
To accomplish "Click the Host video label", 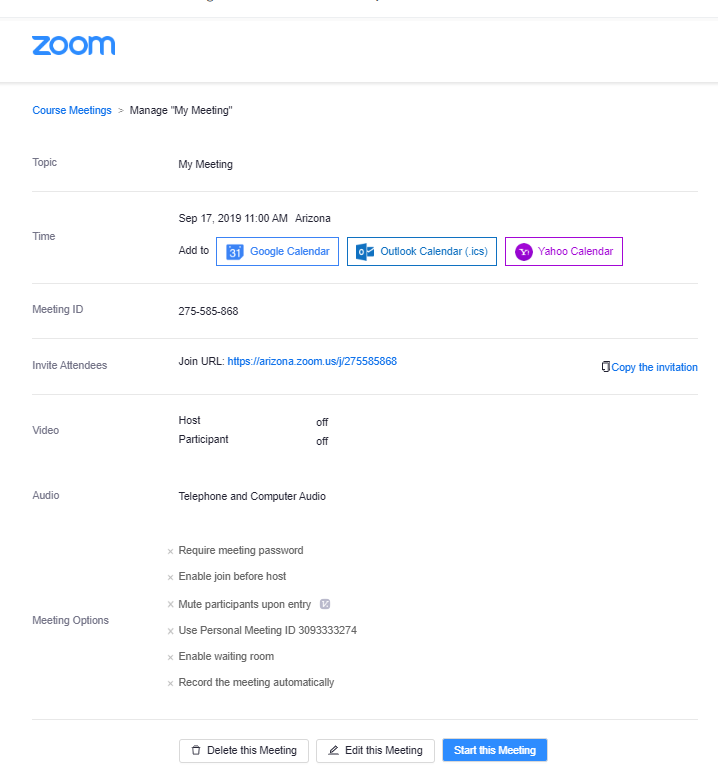I will point(189,420).
